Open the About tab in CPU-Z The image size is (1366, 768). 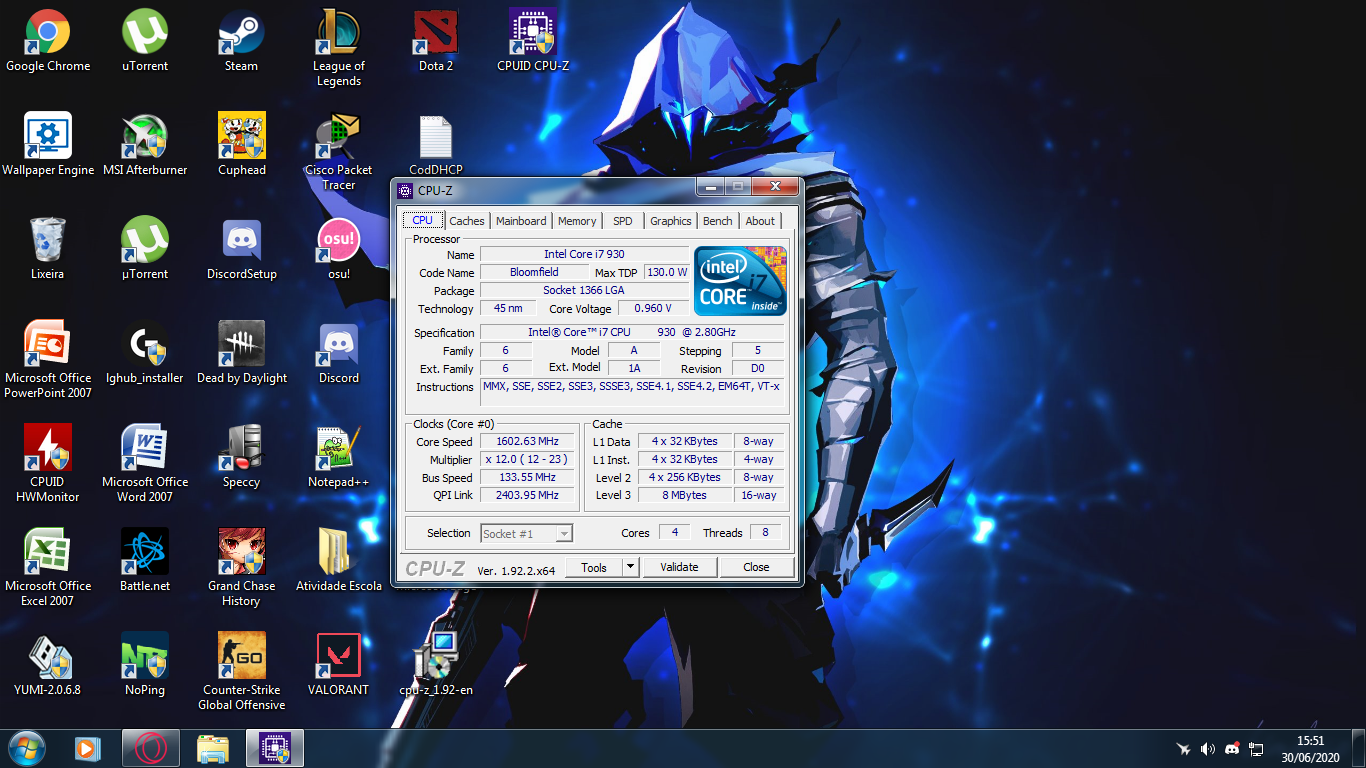[760, 221]
